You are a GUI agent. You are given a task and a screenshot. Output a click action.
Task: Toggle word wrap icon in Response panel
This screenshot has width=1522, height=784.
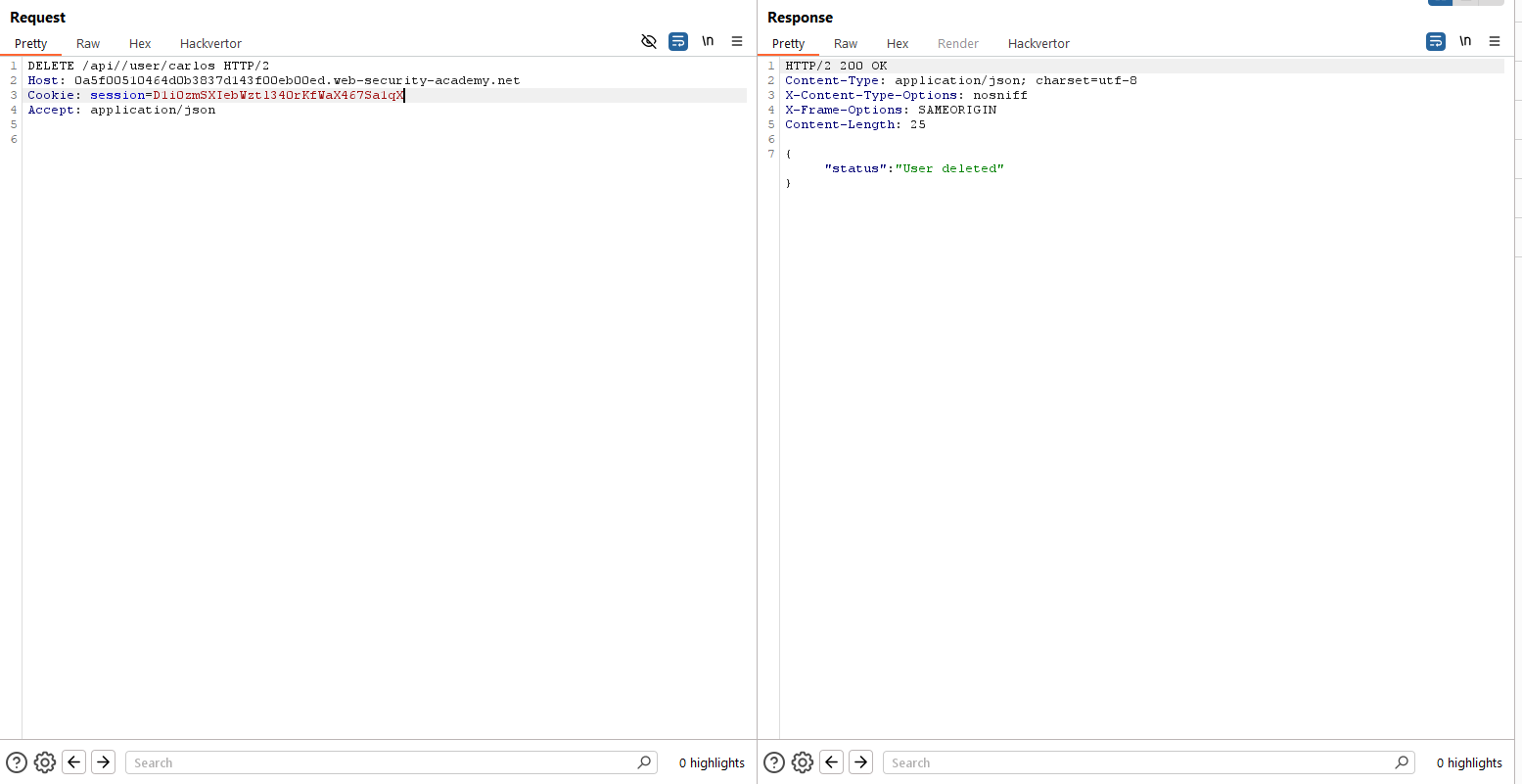click(x=1436, y=41)
